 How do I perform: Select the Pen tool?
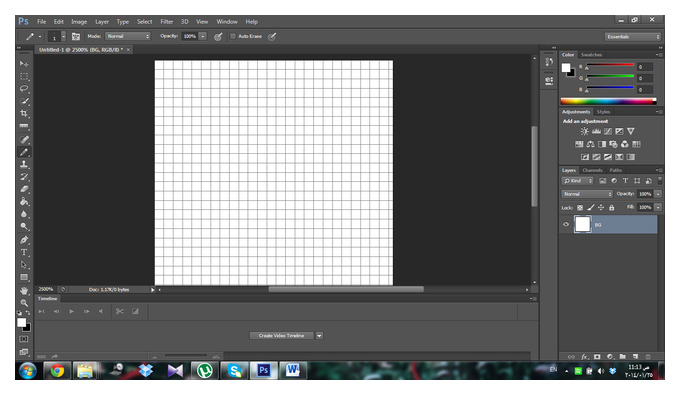point(24,240)
